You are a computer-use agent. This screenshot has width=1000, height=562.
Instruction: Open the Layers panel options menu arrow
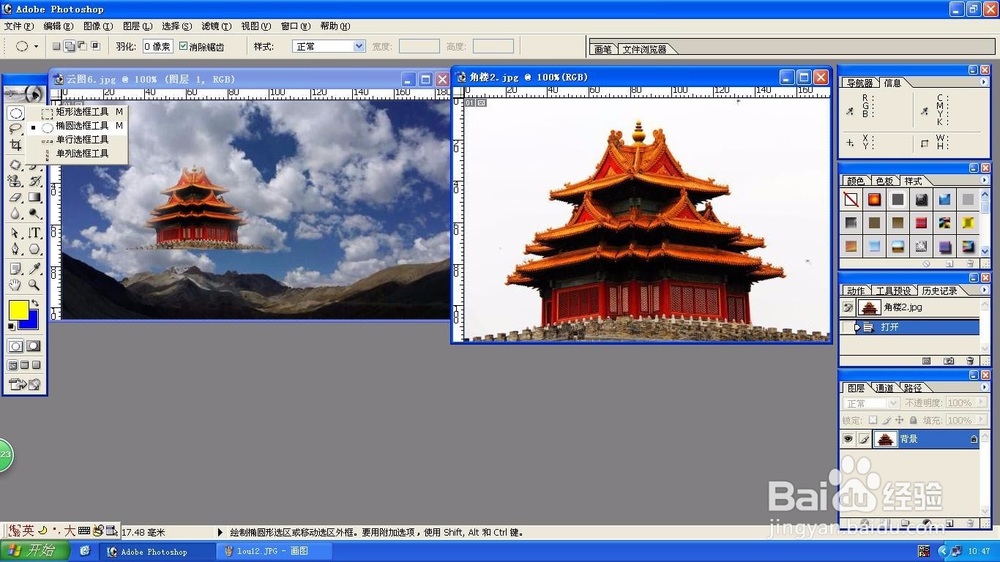click(x=983, y=387)
